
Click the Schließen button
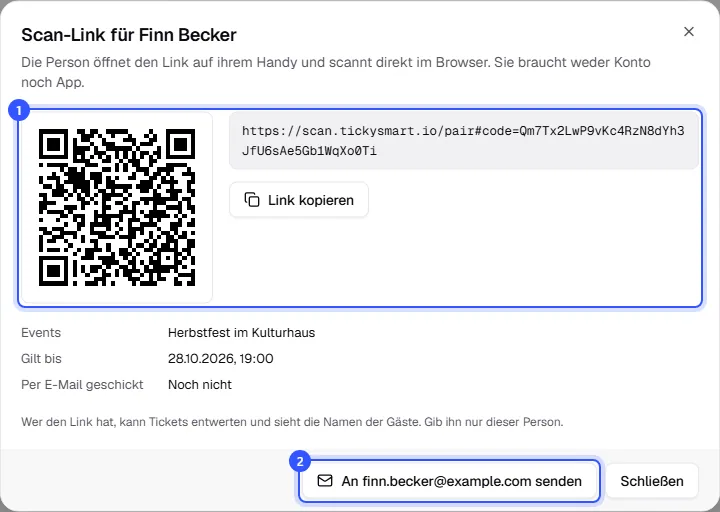[x=652, y=481]
